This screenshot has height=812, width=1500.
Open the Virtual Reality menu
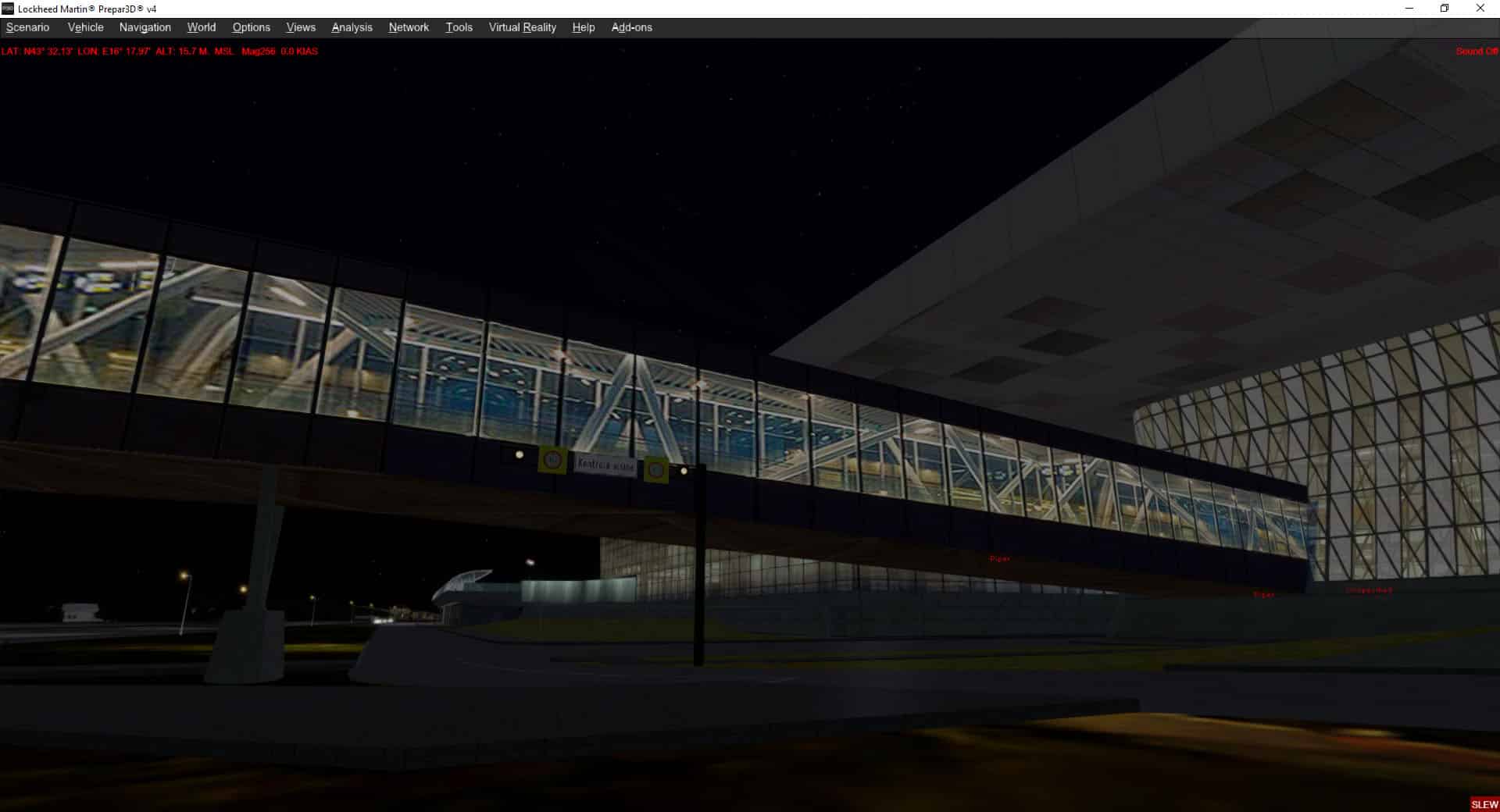point(522,27)
